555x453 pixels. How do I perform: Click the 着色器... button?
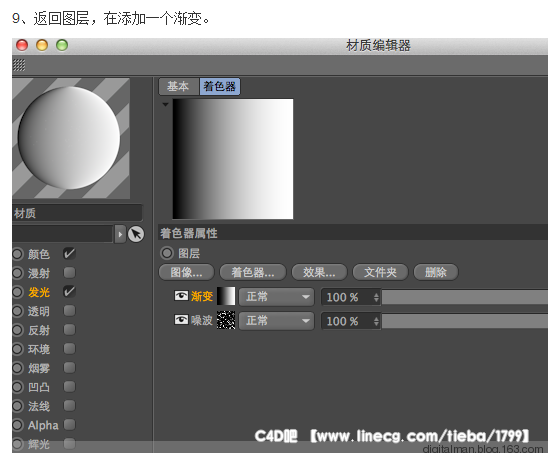253,272
